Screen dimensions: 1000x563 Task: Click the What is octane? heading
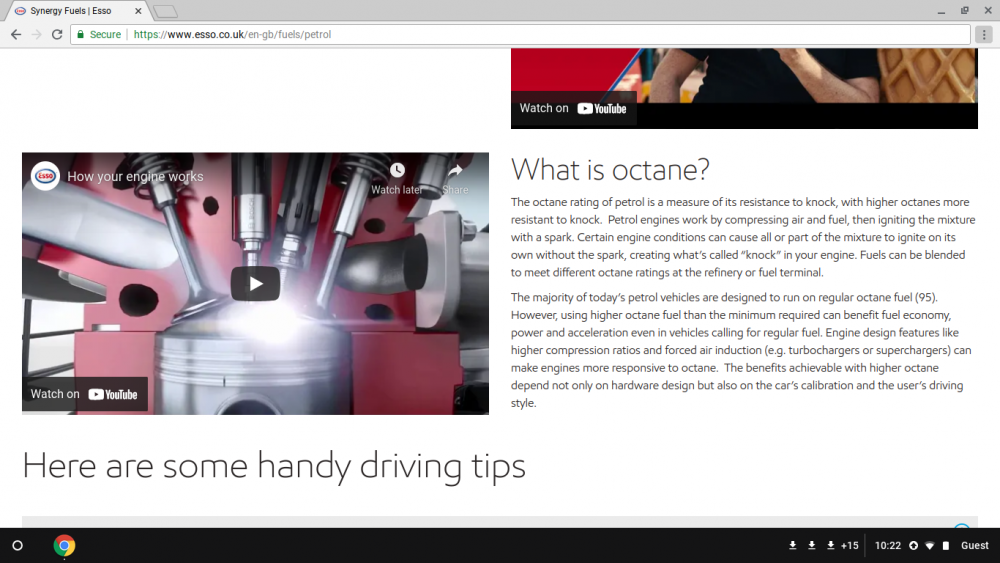610,170
